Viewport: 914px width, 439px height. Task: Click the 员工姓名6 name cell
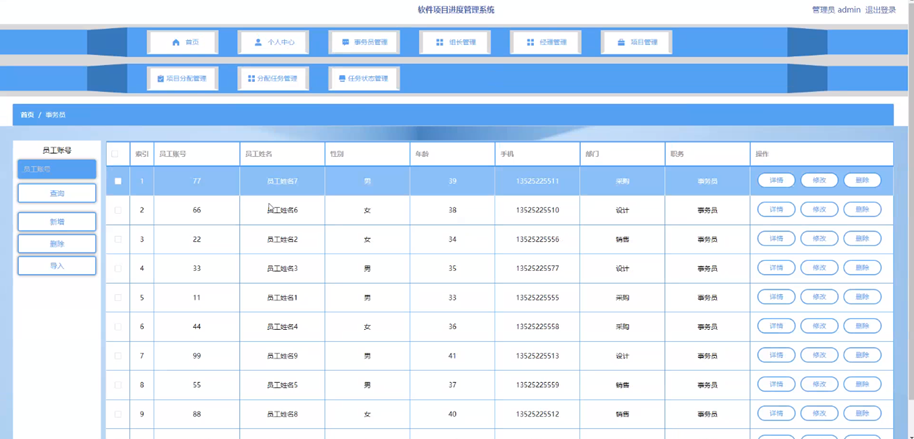click(x=282, y=210)
